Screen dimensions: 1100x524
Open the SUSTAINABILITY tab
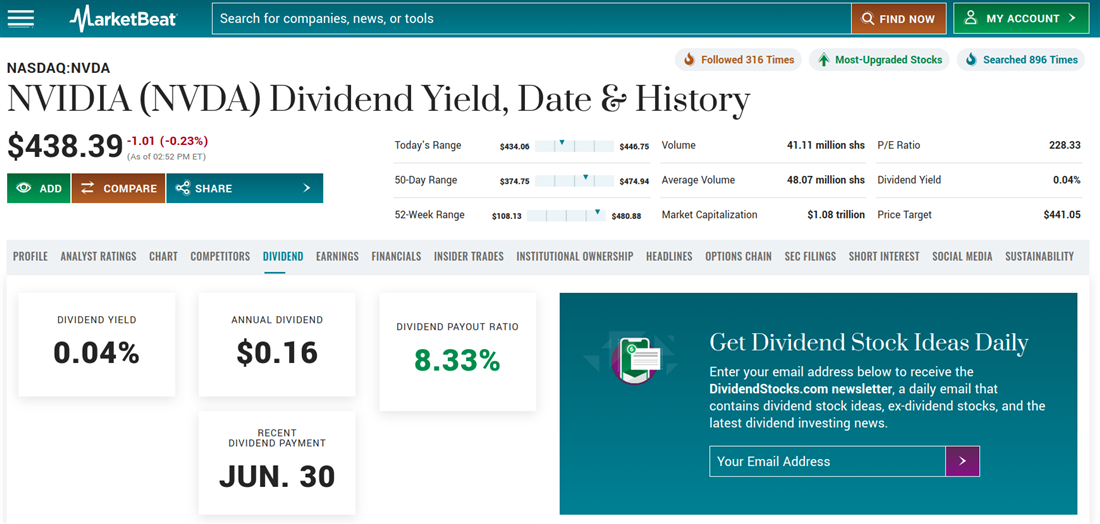tap(1040, 257)
